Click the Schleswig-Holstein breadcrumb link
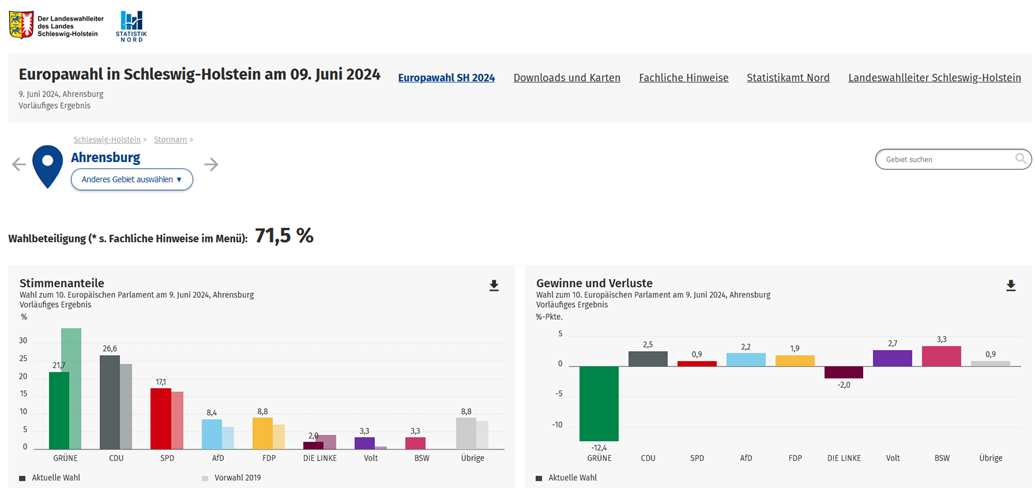 pyautogui.click(x=106, y=140)
